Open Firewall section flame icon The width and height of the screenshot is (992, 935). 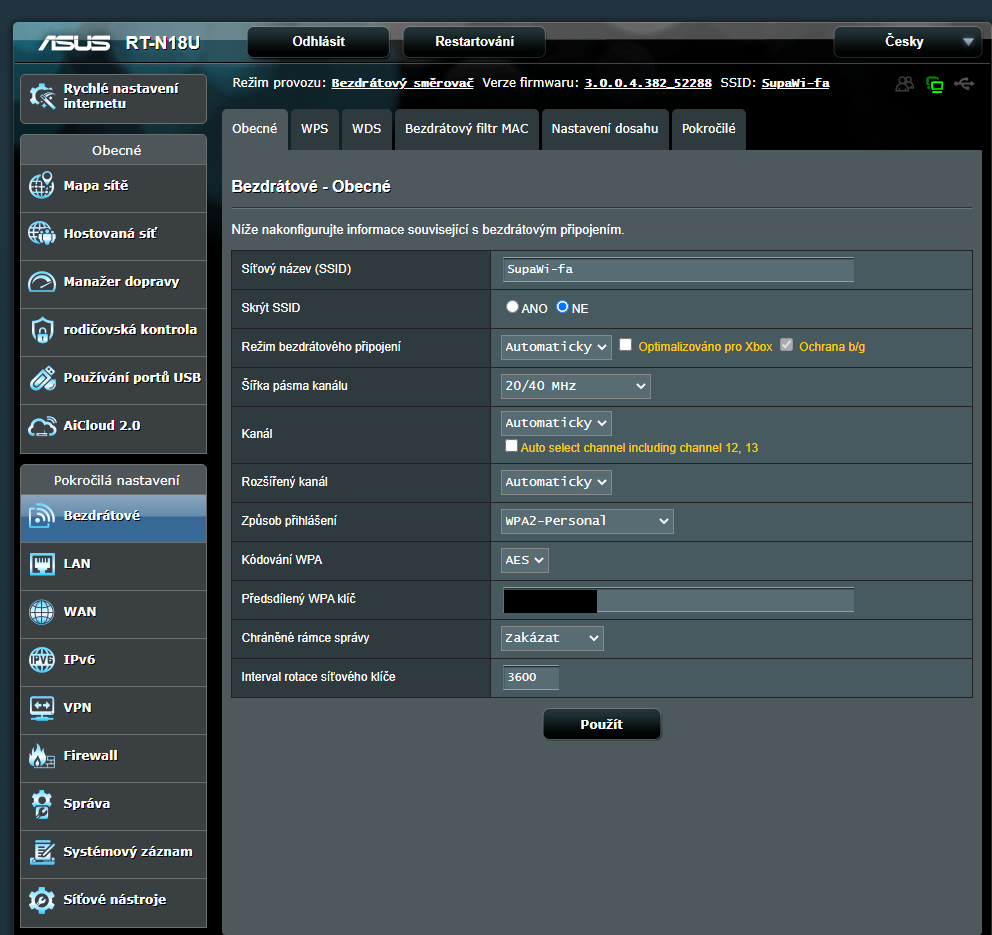pos(42,756)
